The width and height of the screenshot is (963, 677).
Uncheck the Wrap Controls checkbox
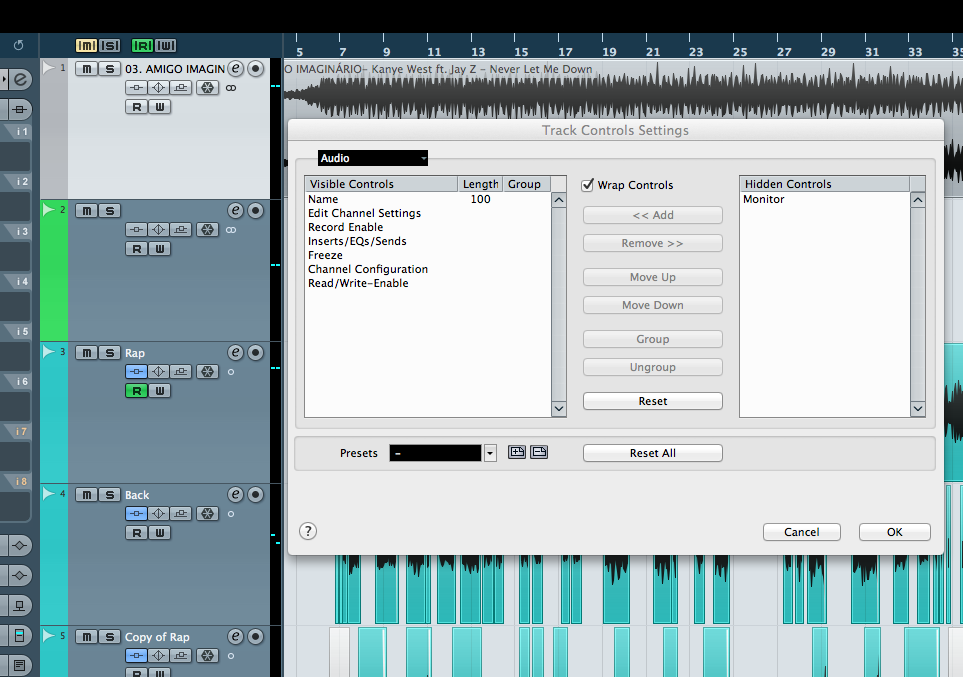[588, 185]
